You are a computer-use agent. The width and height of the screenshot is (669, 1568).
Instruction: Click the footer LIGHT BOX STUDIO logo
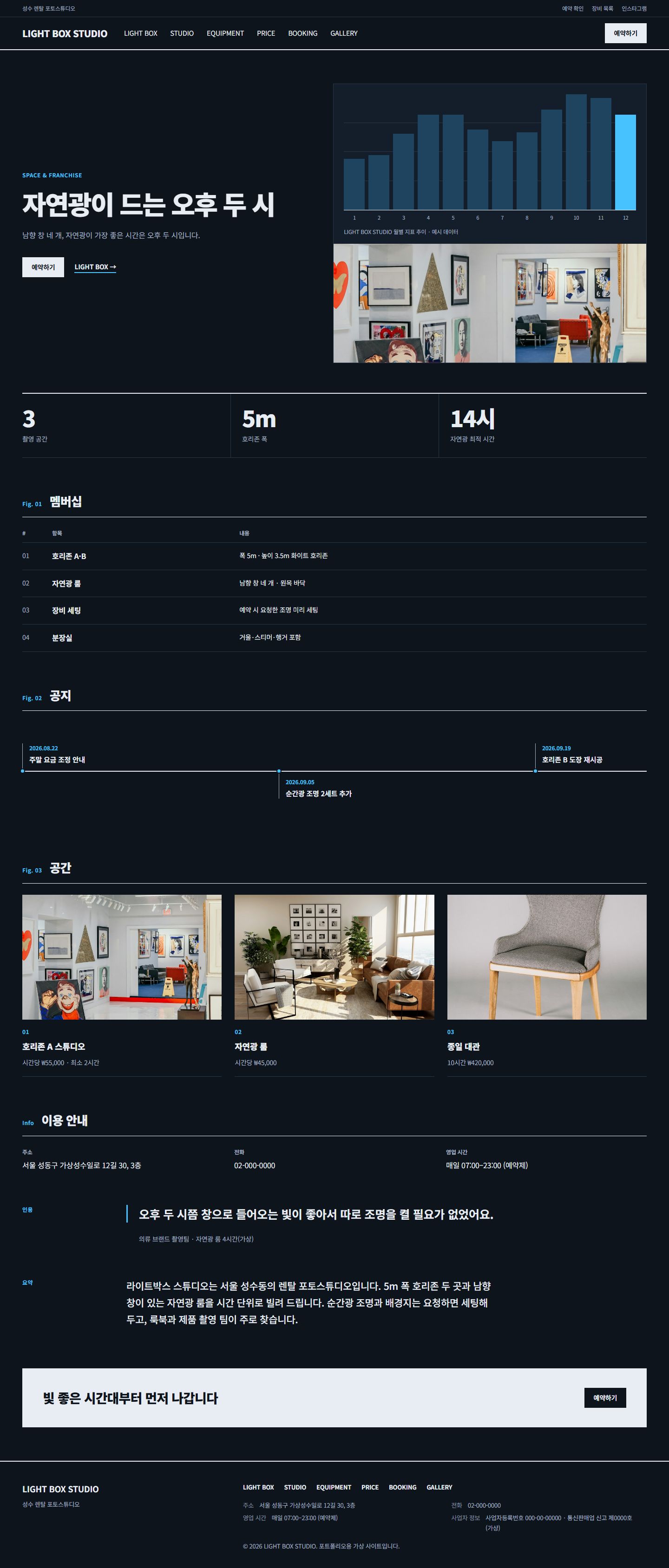[60, 1489]
